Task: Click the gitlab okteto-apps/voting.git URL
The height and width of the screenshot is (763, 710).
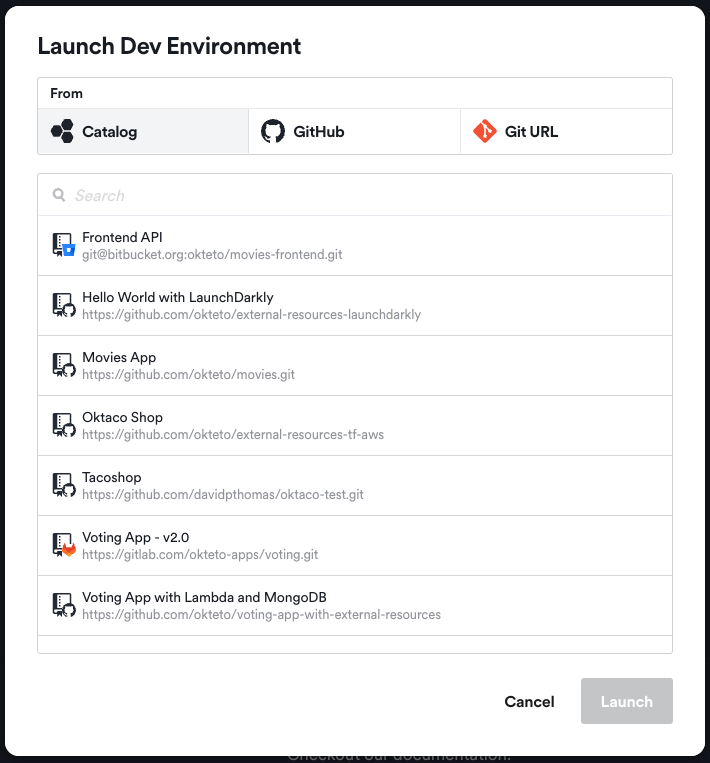Action: 200,554
